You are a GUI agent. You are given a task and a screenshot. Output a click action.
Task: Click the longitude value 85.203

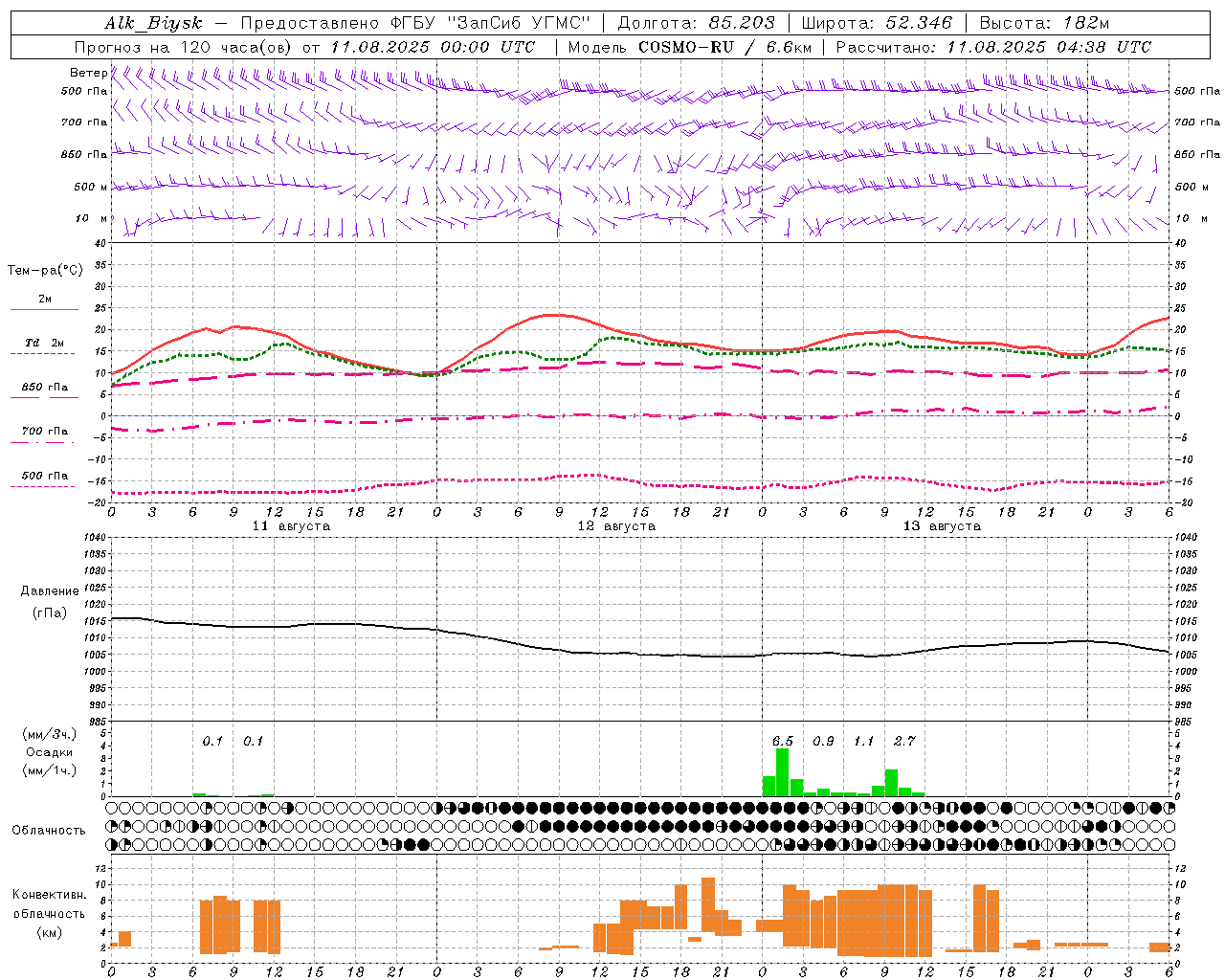coord(742,23)
